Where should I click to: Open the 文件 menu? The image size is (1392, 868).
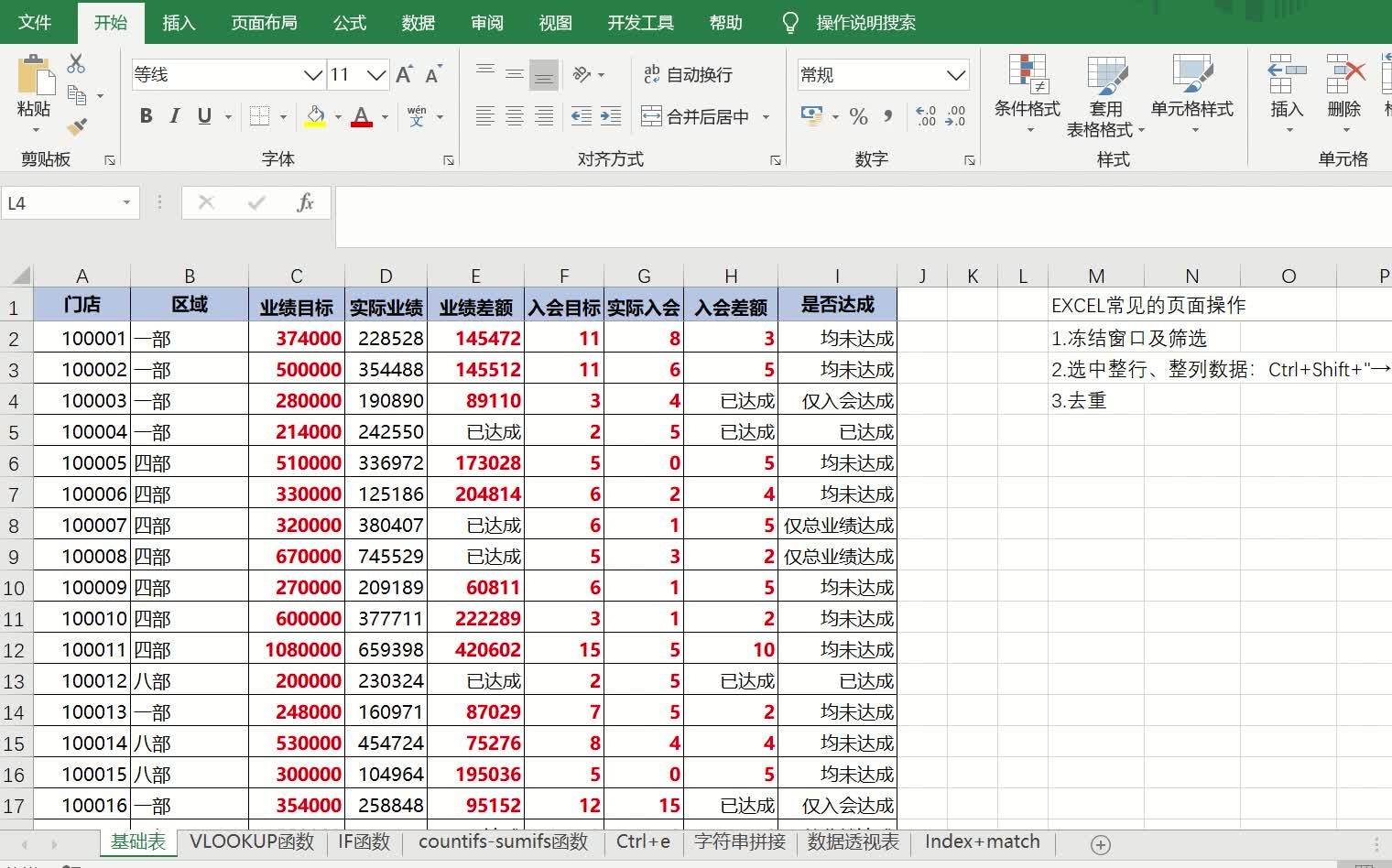point(35,22)
